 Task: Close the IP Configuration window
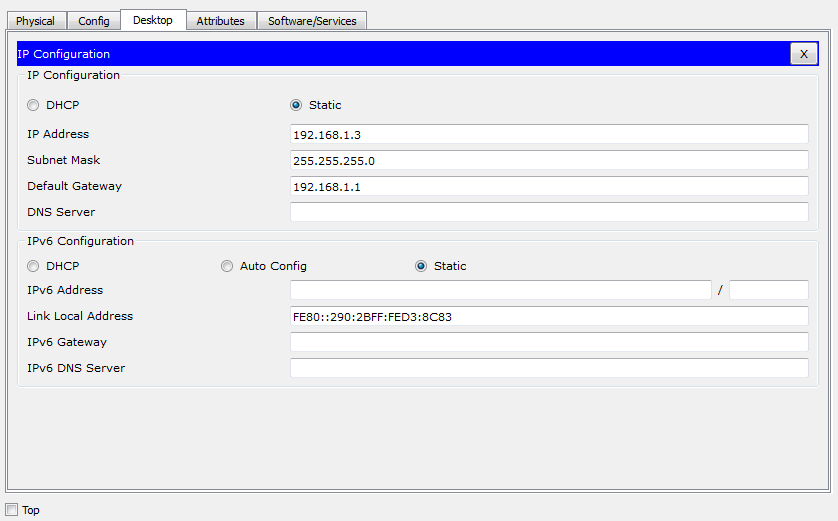[803, 54]
